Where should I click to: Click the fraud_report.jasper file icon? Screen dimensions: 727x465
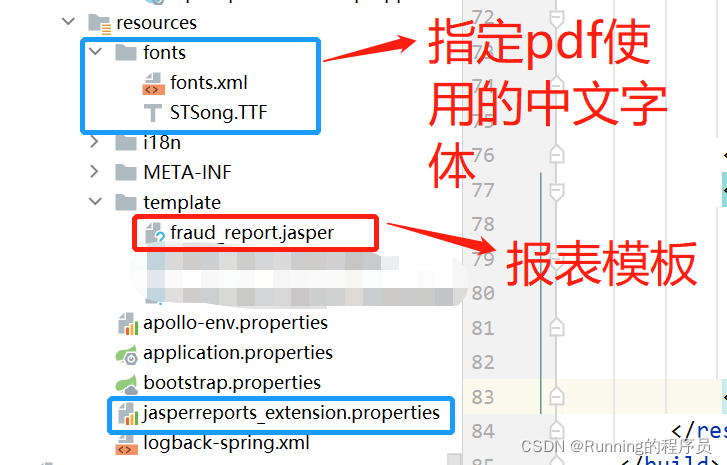click(x=155, y=233)
